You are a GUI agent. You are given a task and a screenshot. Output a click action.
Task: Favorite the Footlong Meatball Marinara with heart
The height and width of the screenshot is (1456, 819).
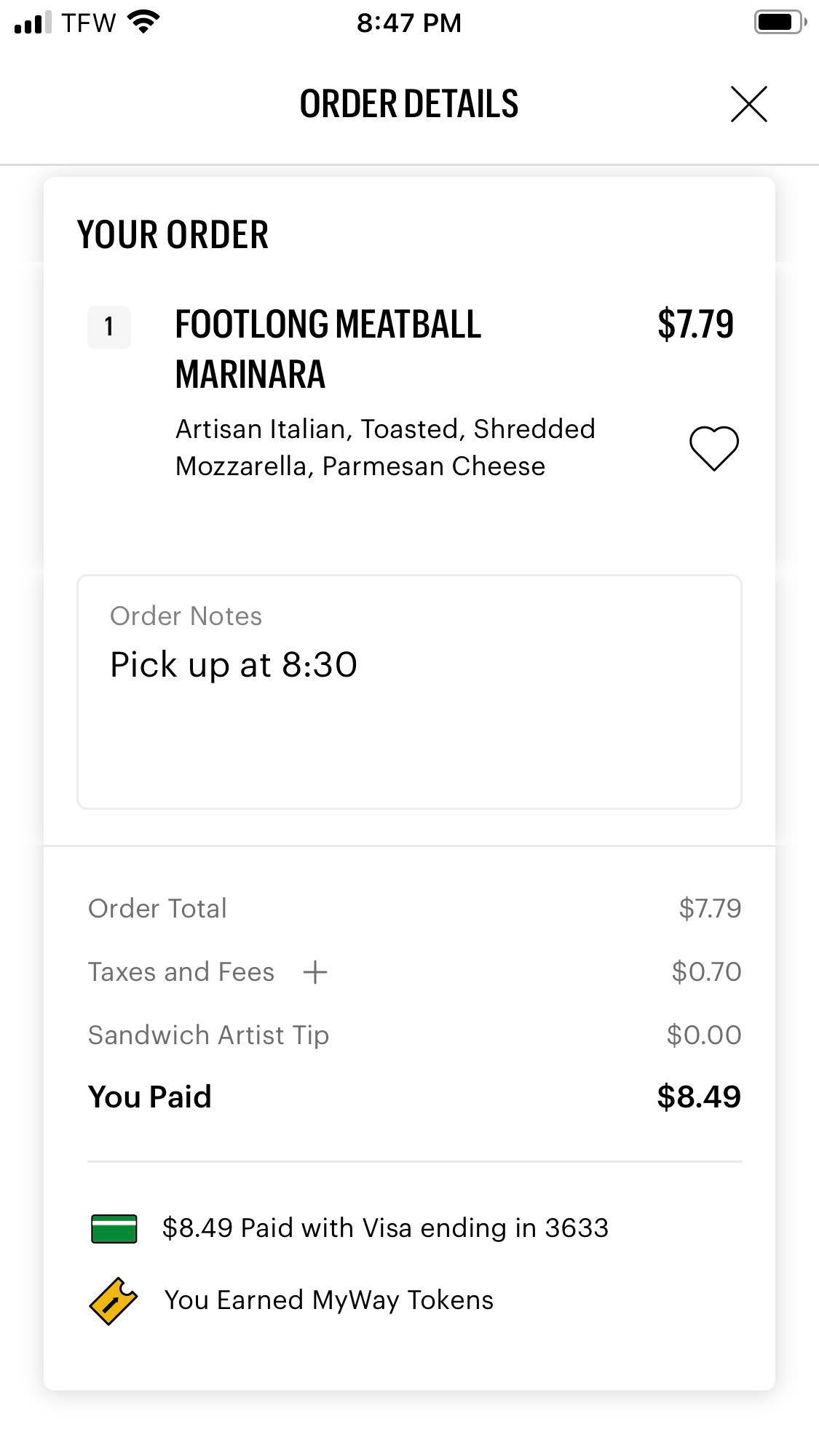pyautogui.click(x=713, y=447)
